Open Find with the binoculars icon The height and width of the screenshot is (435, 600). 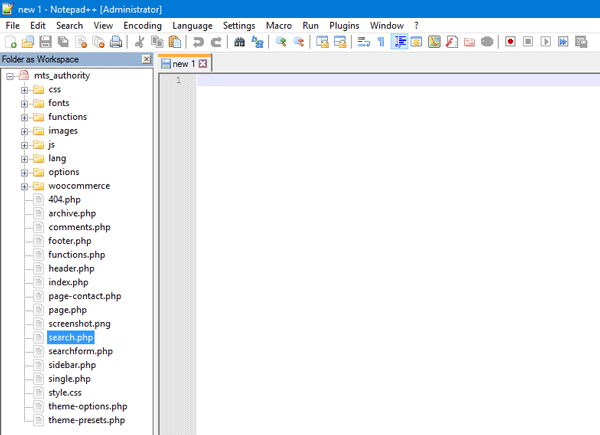coord(240,42)
